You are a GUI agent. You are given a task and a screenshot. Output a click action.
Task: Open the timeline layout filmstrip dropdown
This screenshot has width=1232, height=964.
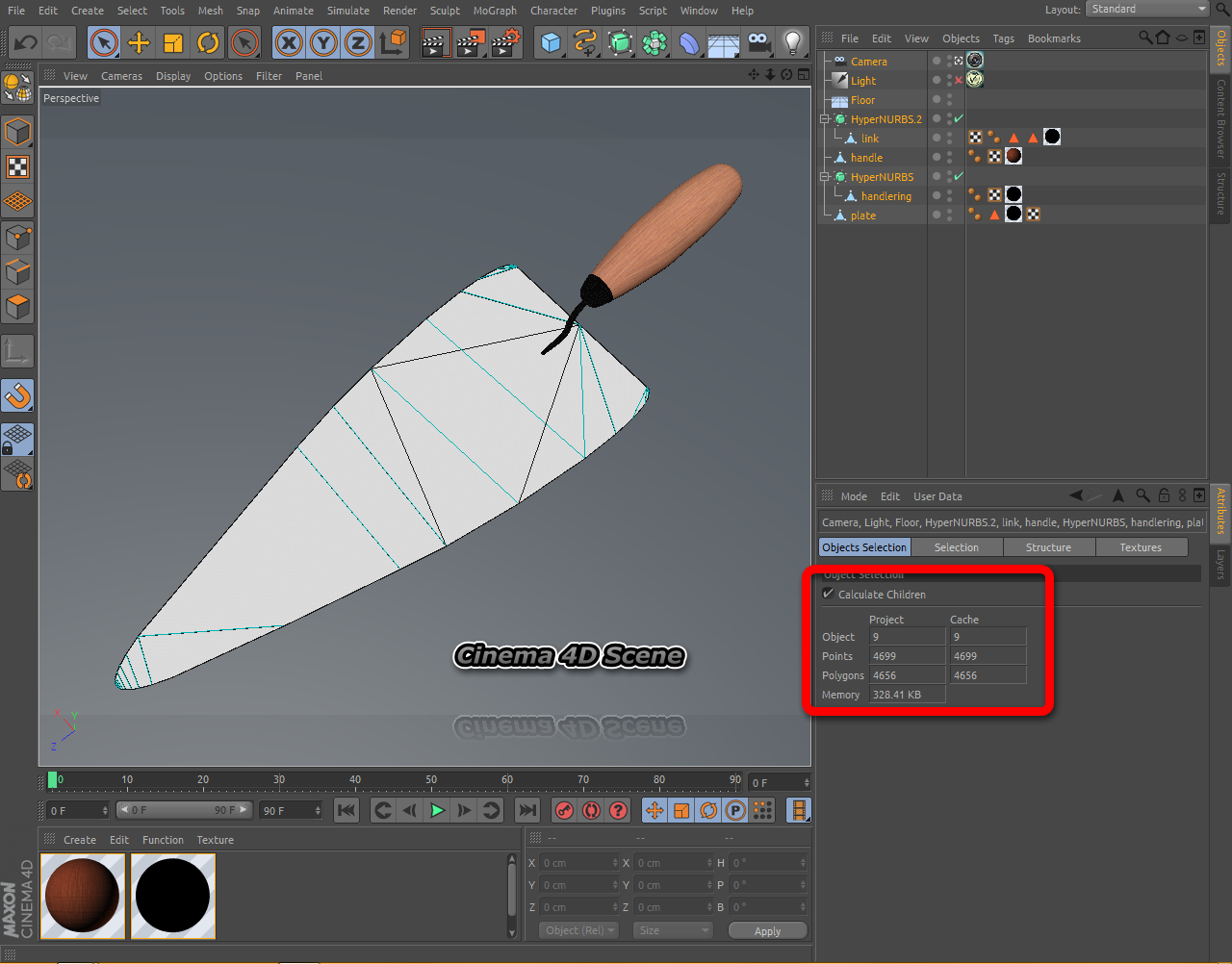tap(799, 810)
